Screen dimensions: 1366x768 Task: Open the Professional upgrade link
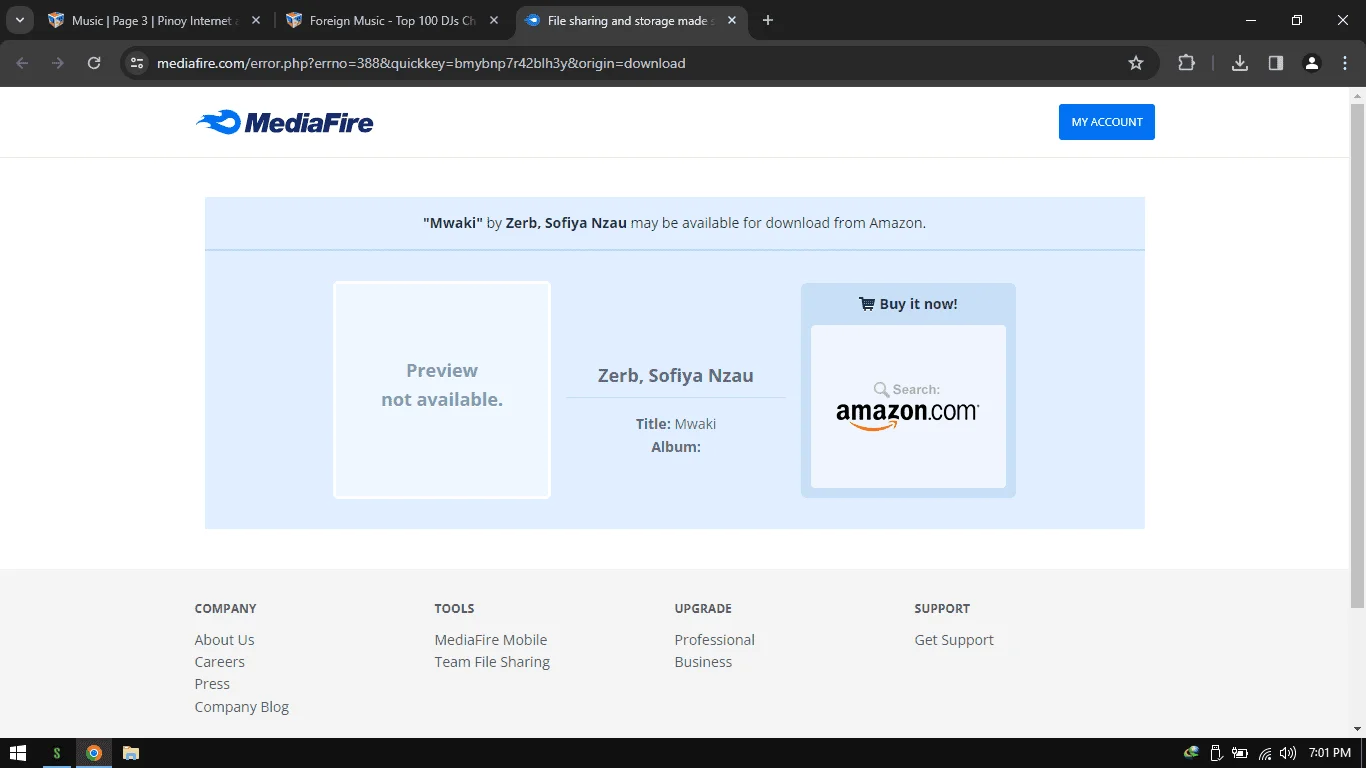pyautogui.click(x=715, y=640)
